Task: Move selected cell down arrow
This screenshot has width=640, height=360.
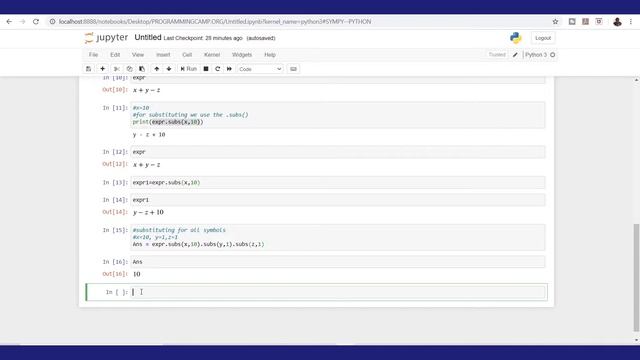Action: [x=169, y=69]
